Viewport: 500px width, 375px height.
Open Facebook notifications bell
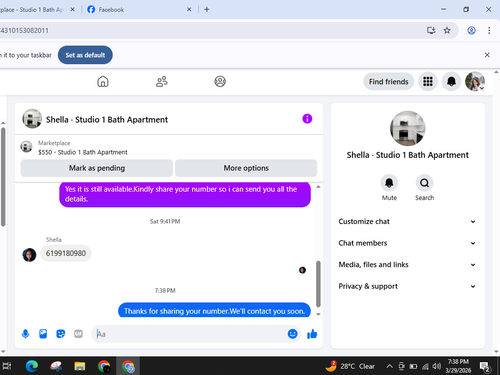(x=451, y=81)
